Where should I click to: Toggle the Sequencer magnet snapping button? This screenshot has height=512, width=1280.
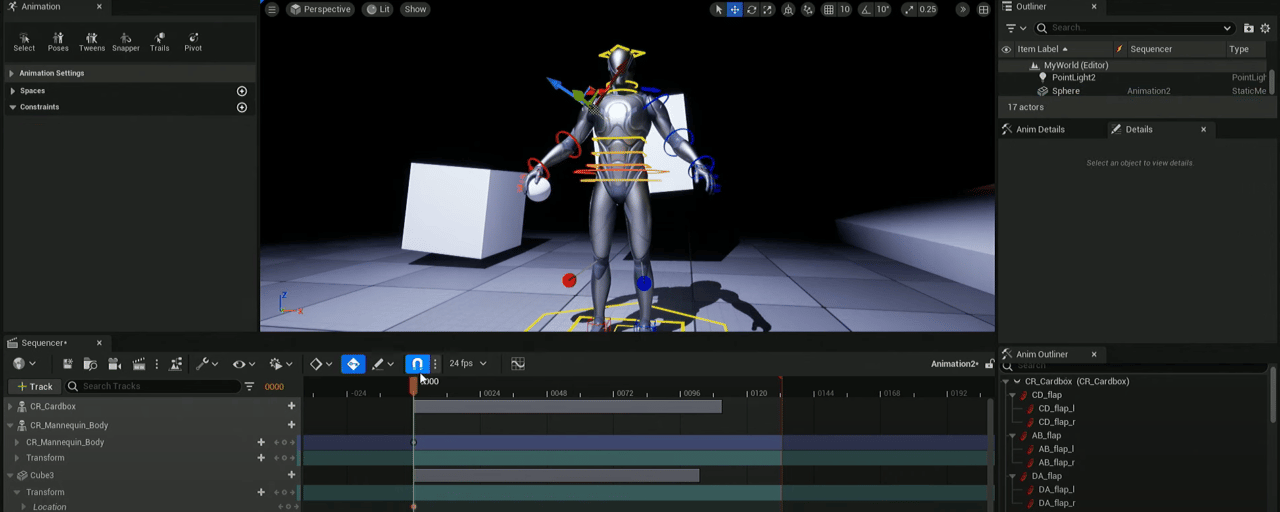pos(417,364)
